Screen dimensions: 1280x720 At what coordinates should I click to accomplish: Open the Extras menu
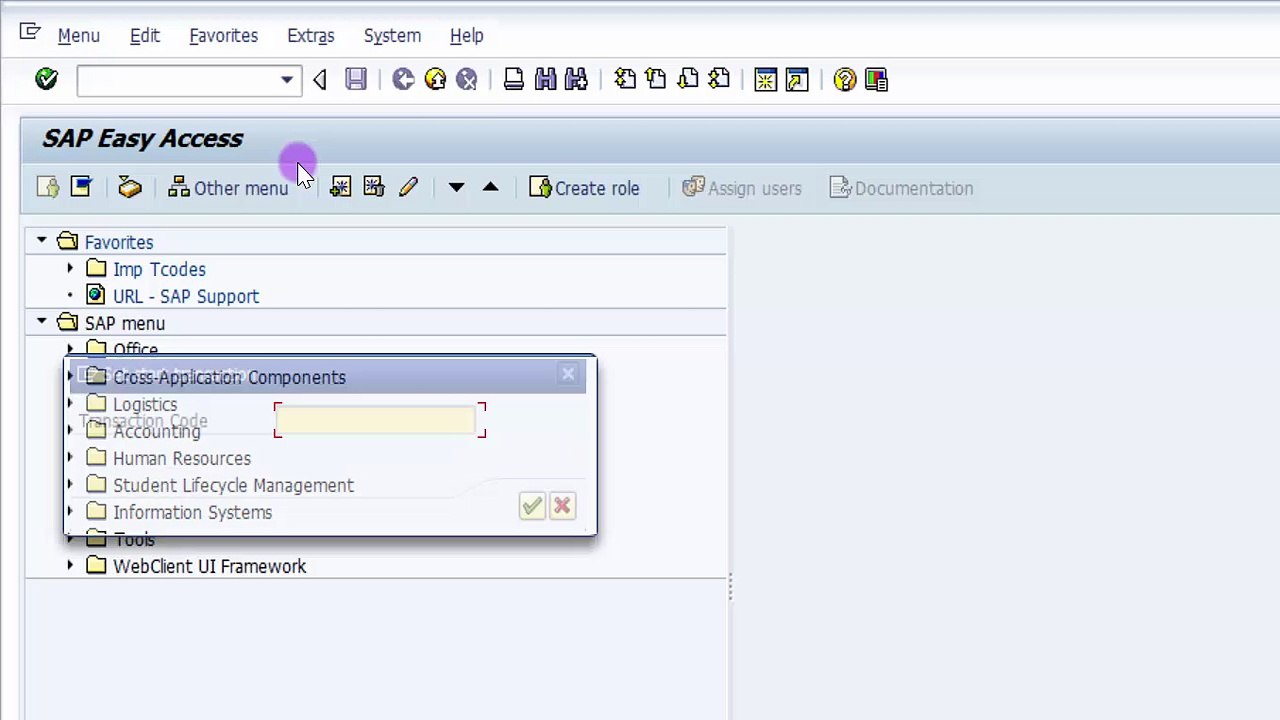[x=311, y=35]
